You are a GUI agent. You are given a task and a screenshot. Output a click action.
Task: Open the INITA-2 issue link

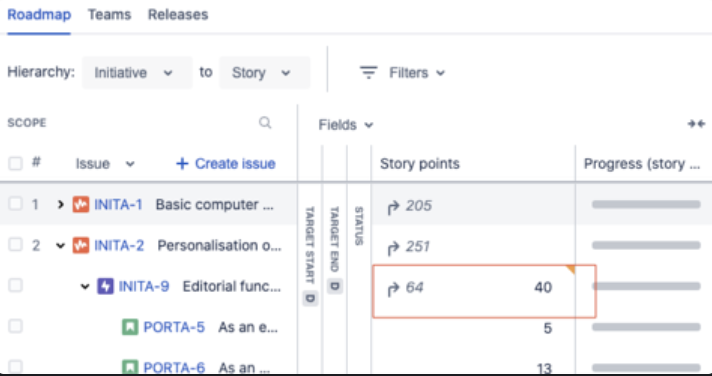point(119,246)
